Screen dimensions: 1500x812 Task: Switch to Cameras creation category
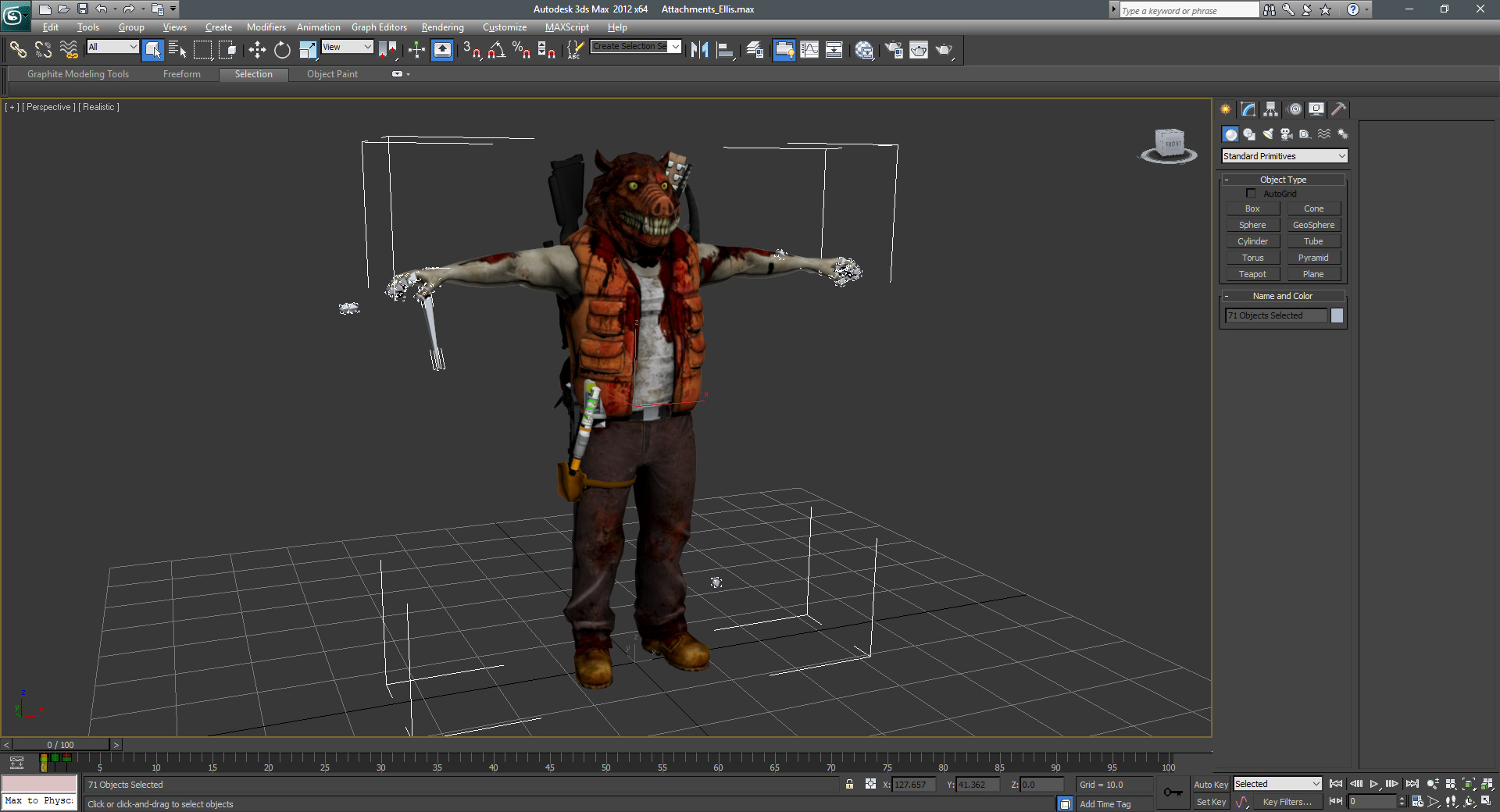click(1286, 134)
